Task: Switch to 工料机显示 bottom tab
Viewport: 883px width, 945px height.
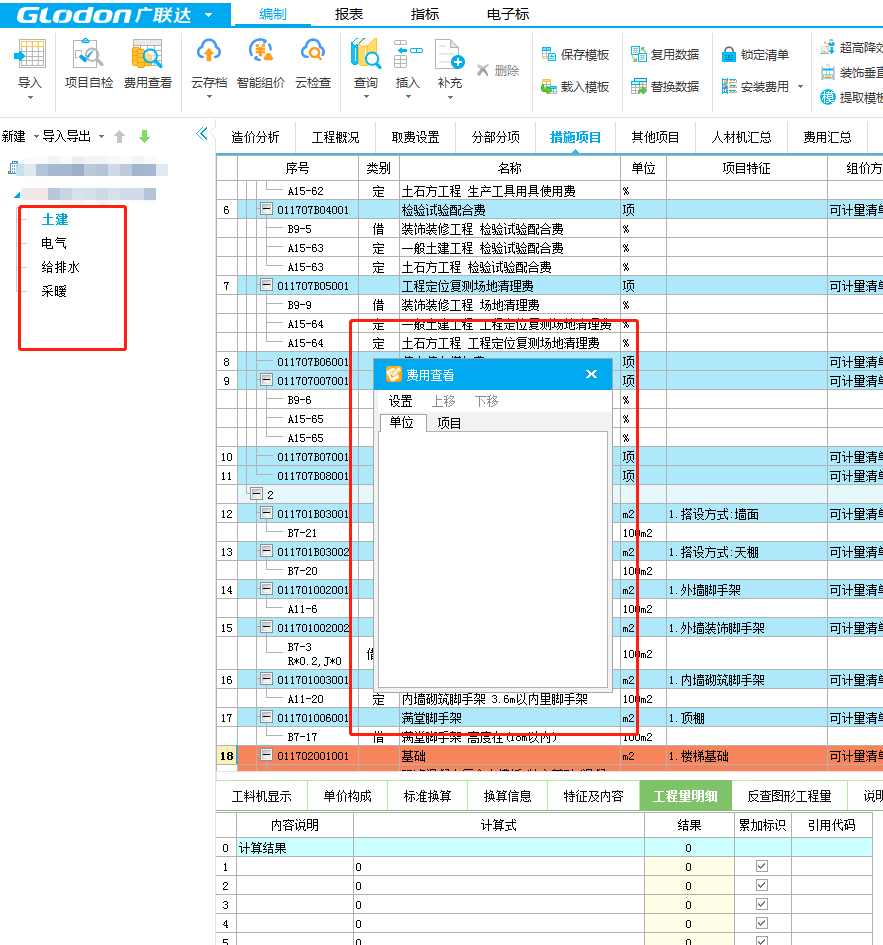Action: (x=262, y=796)
